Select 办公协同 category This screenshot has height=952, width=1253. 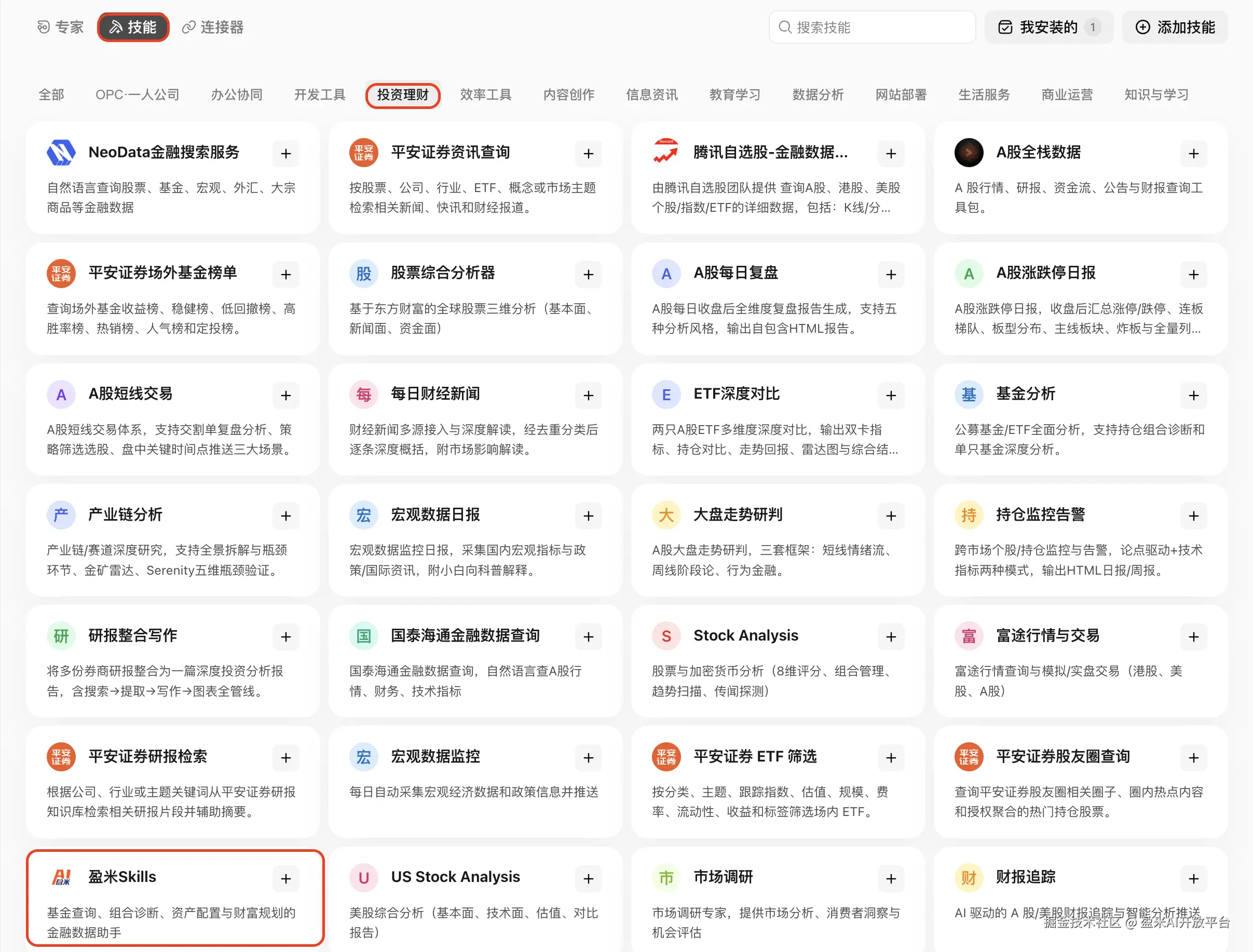click(x=236, y=94)
